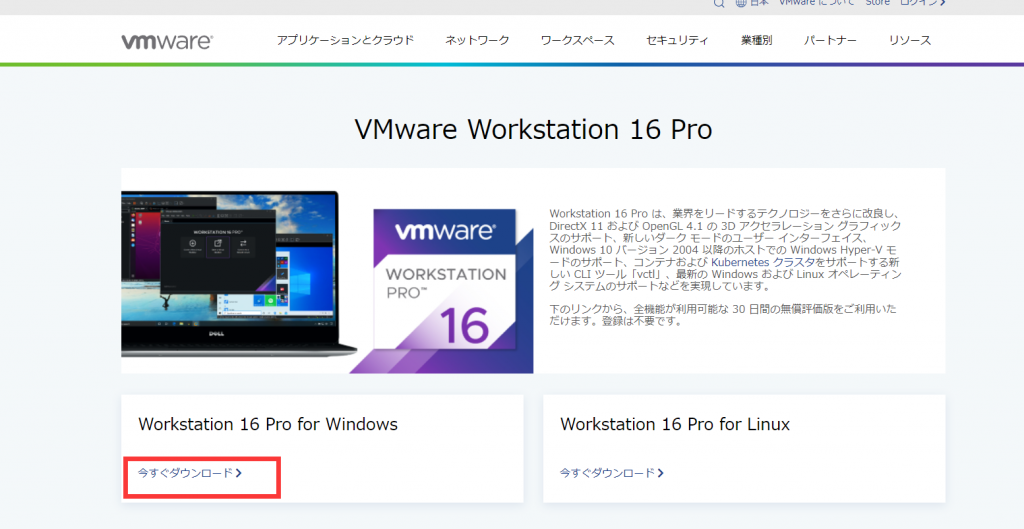1024x529 pixels.
Task: Open the リソース menu
Action: 909,41
